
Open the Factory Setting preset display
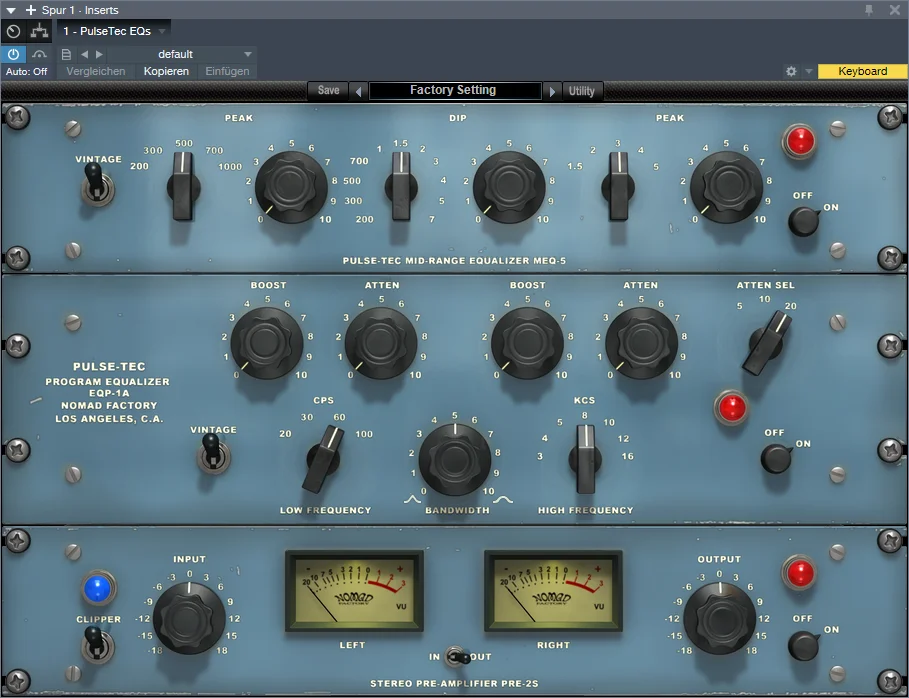coord(454,90)
